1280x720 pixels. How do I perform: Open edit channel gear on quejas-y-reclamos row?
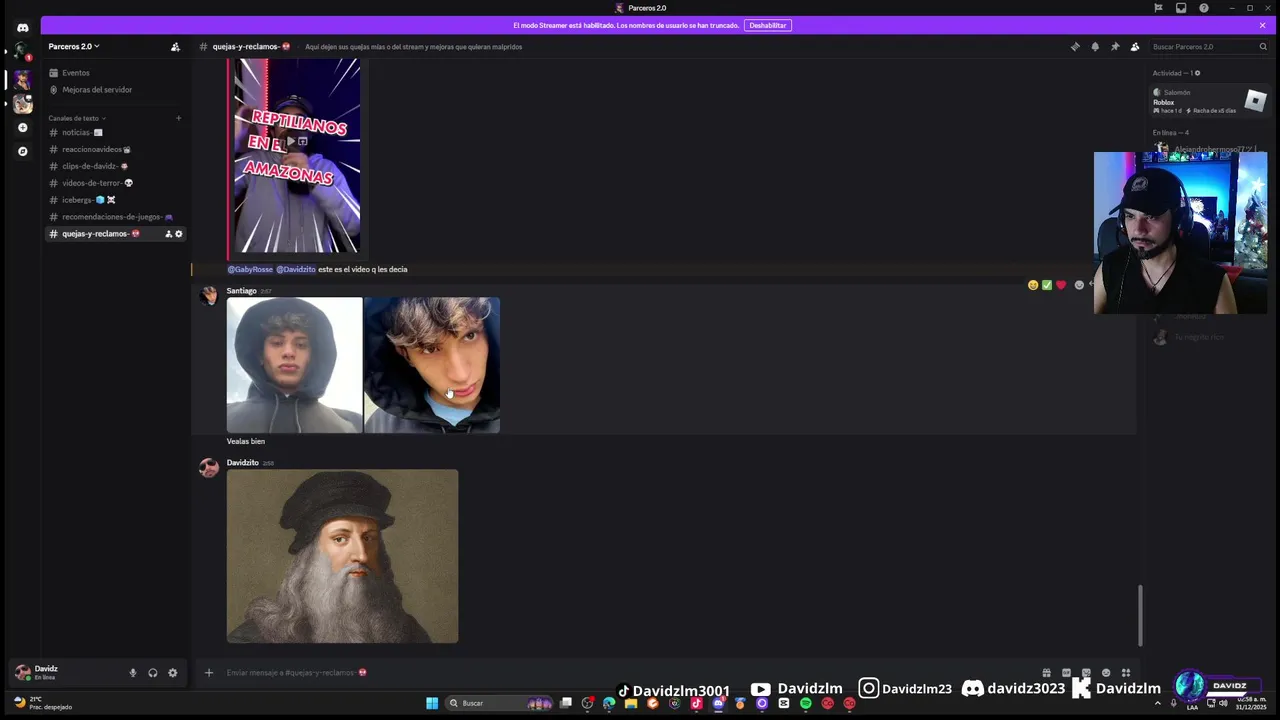point(179,234)
